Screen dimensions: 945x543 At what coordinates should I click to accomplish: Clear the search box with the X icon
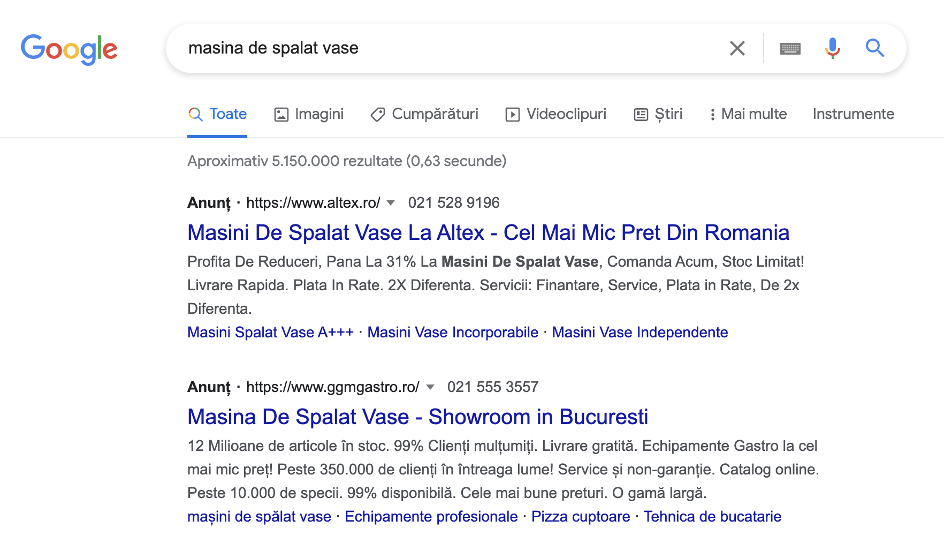[737, 48]
